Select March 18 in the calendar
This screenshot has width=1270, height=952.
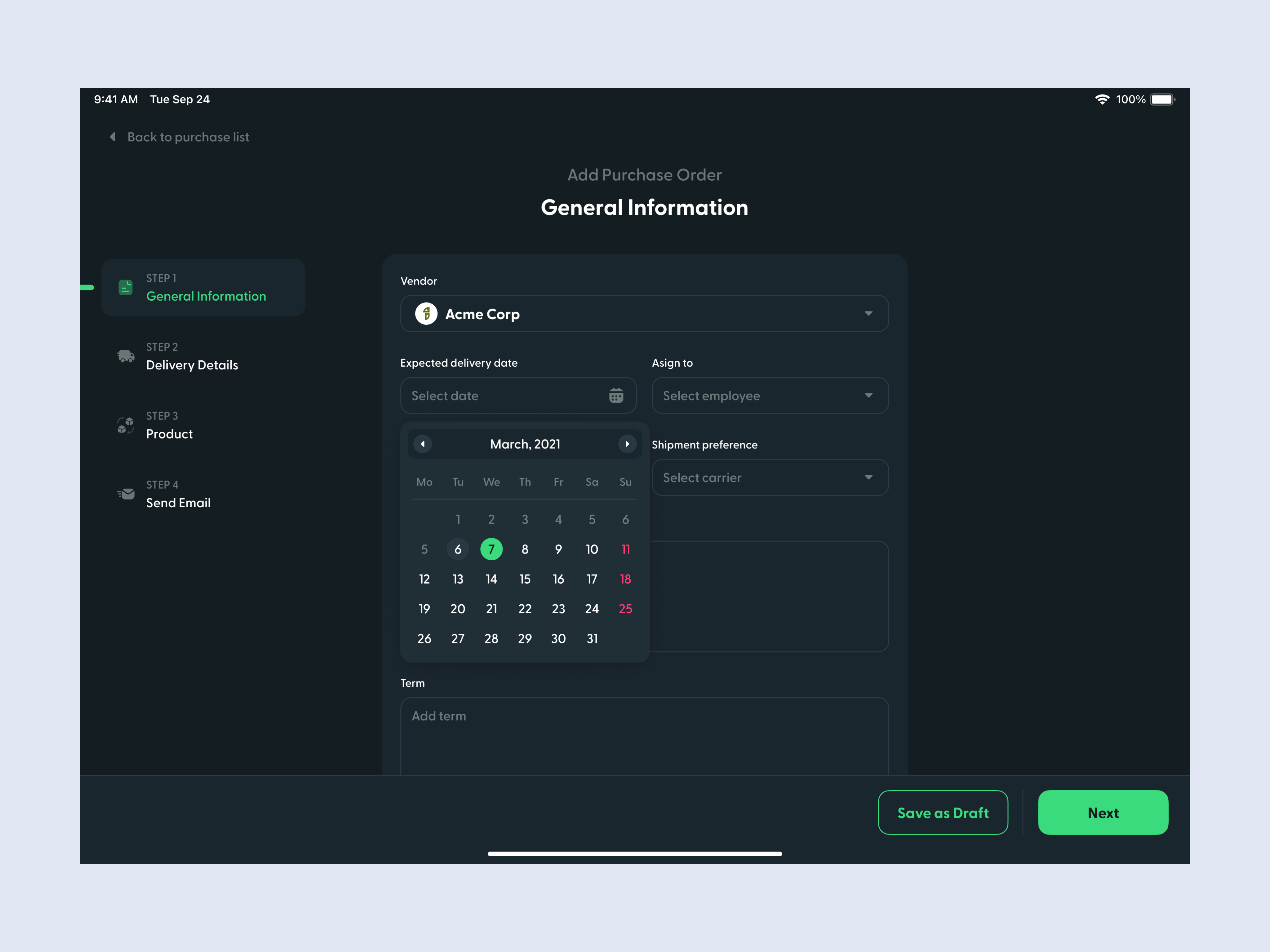pos(625,579)
